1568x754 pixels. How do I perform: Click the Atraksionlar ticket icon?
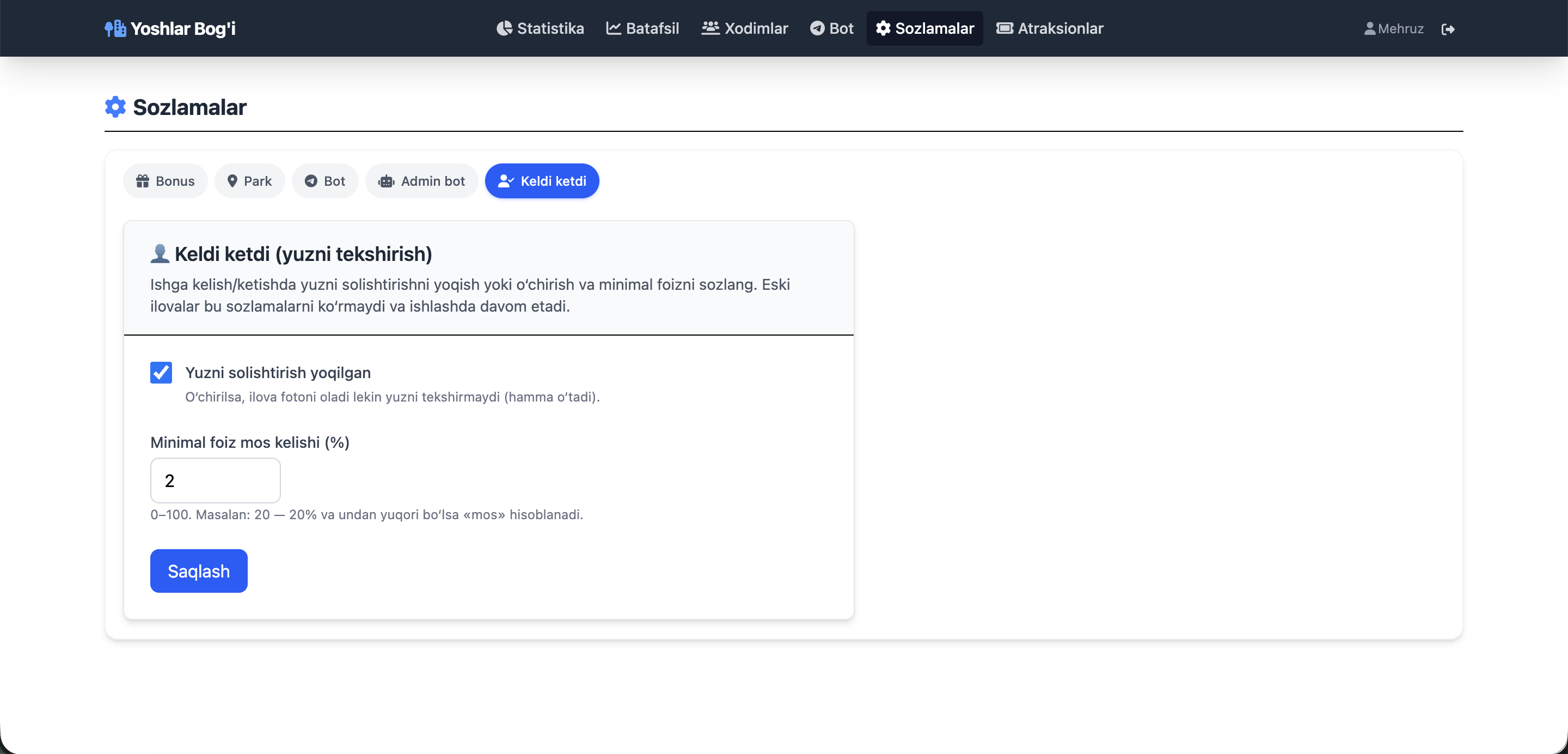click(1004, 28)
